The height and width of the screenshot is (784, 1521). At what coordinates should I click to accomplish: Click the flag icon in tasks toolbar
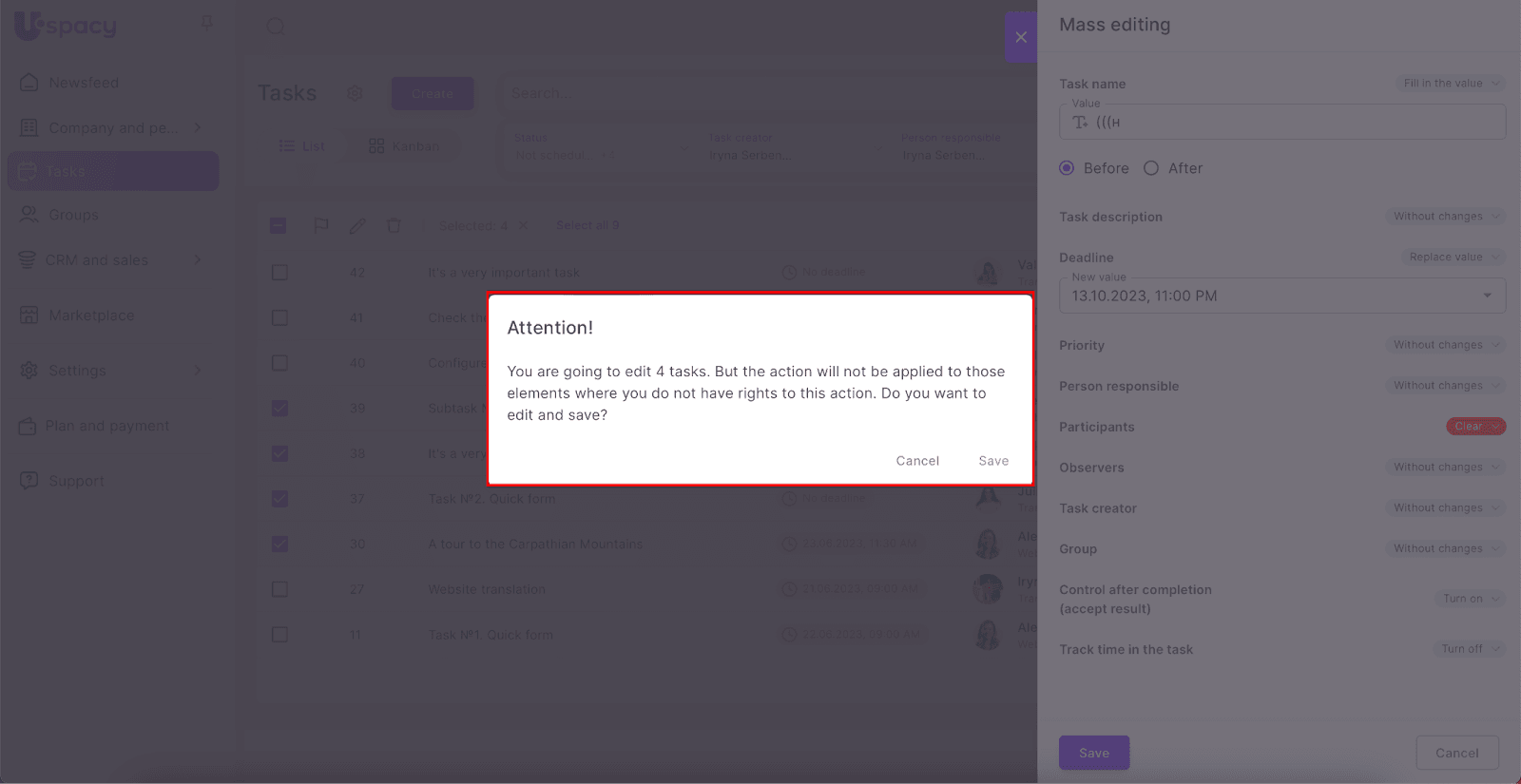(321, 225)
